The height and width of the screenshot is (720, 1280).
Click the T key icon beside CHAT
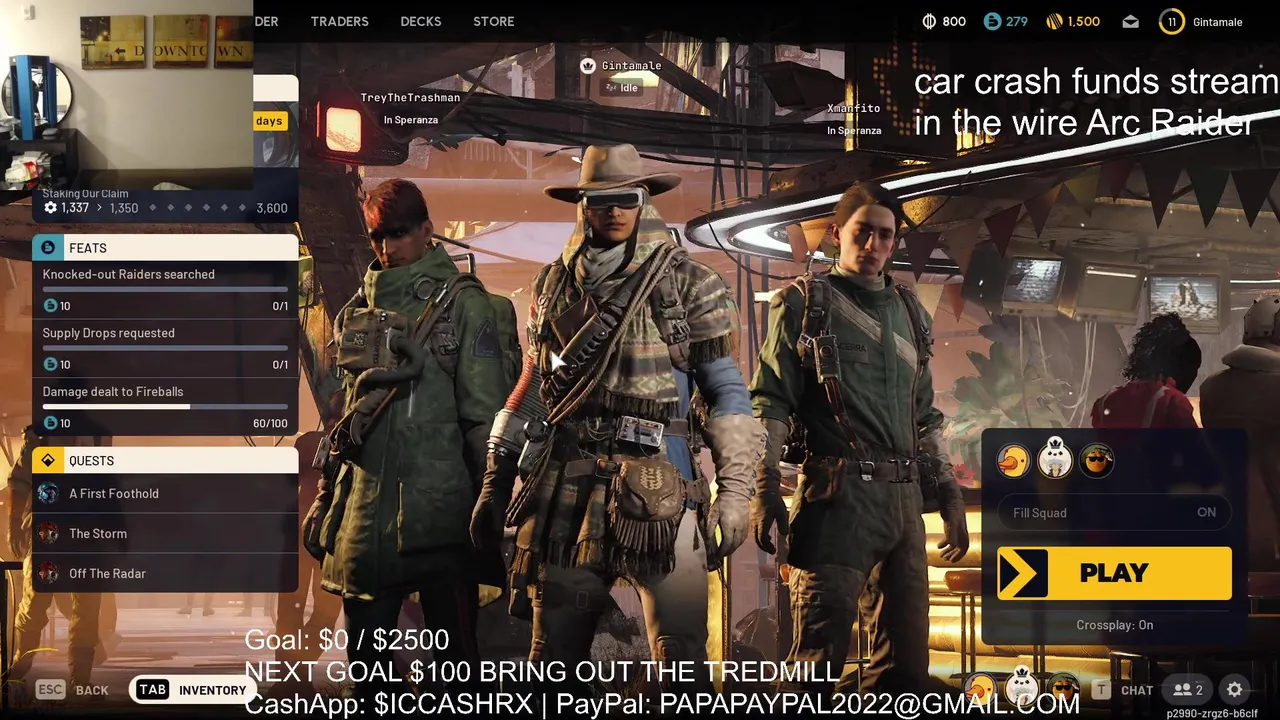point(1101,690)
